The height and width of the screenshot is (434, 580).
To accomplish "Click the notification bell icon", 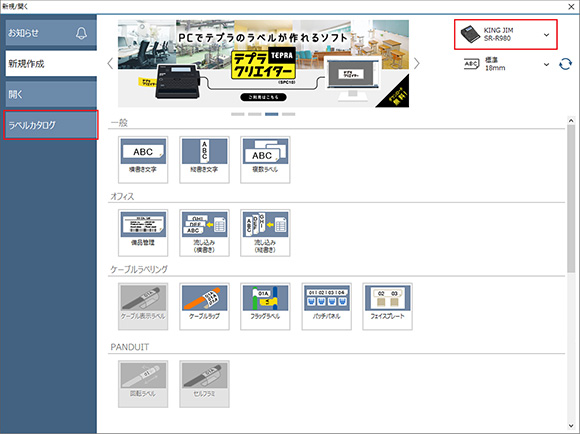I will coord(81,33).
